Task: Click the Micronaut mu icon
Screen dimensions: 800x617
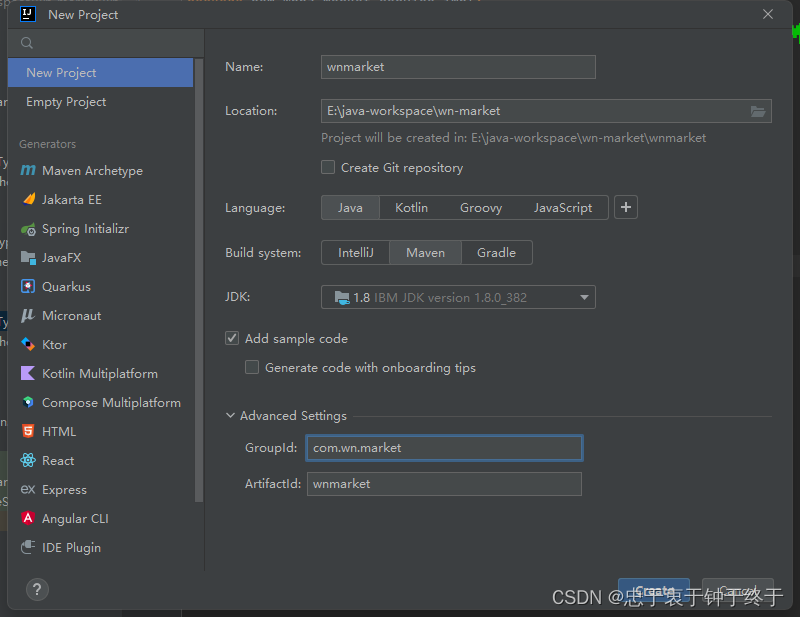Action: [x=28, y=315]
